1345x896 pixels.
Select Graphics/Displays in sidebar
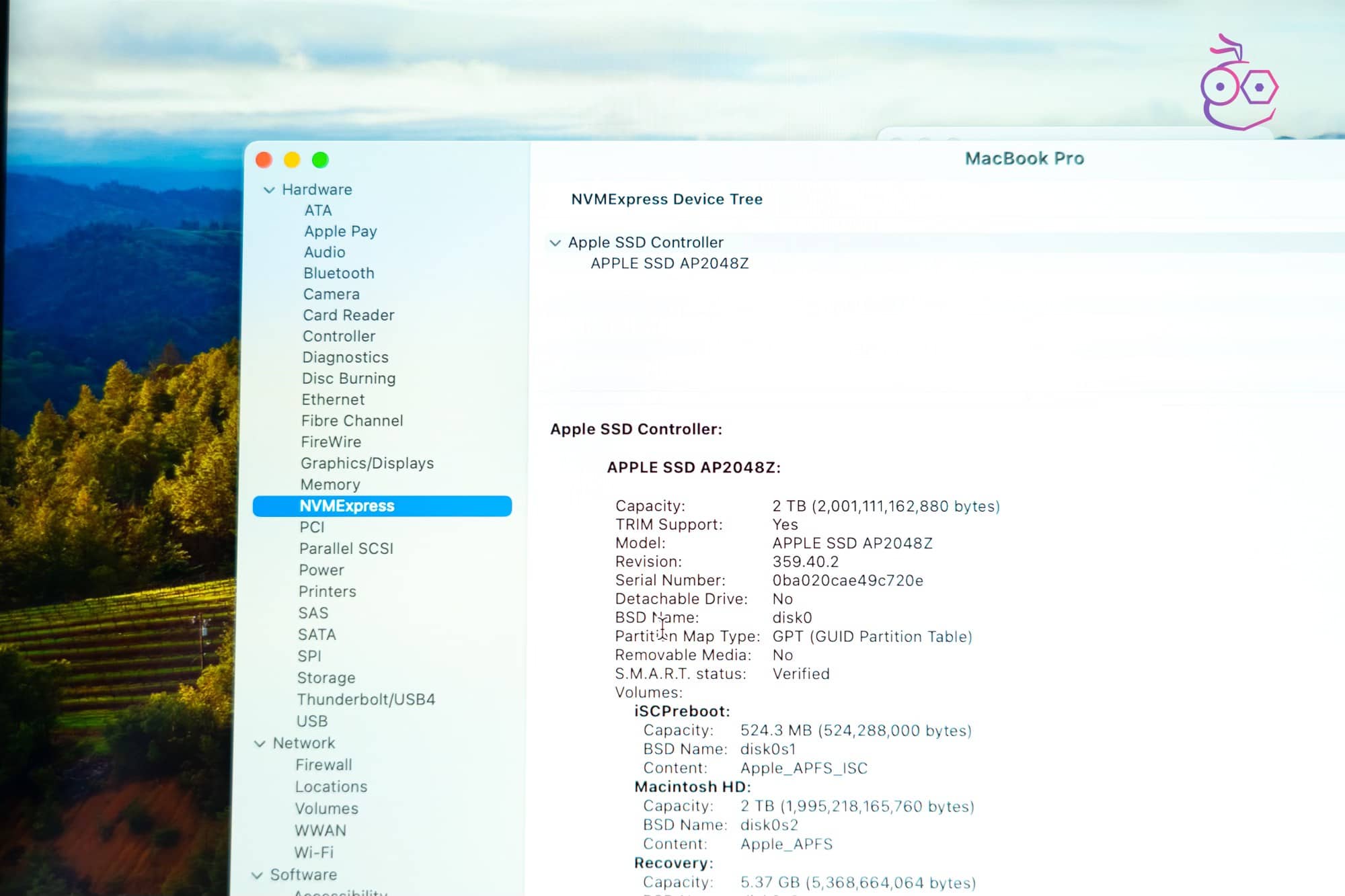[x=367, y=463]
